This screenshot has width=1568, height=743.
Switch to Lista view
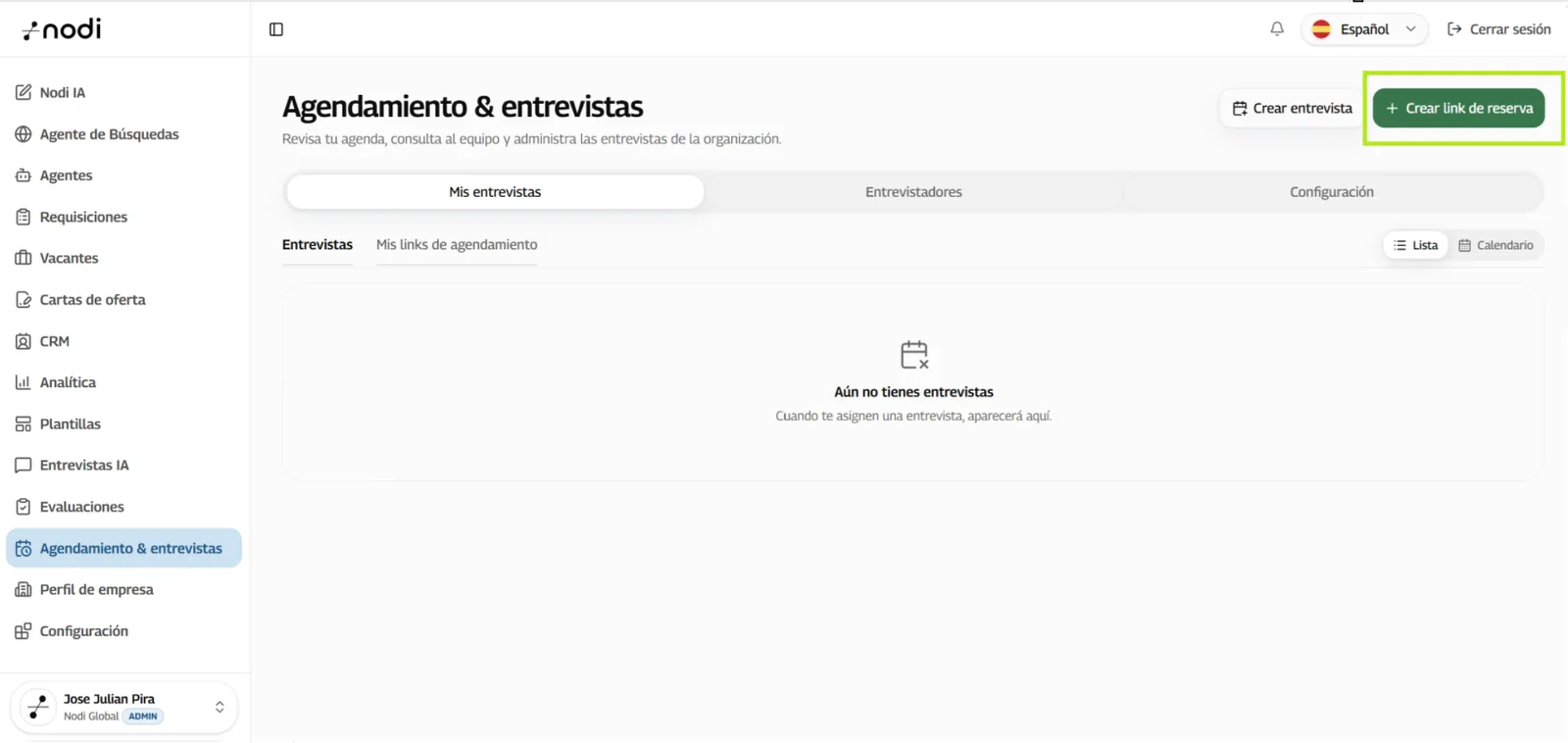pyautogui.click(x=1416, y=245)
